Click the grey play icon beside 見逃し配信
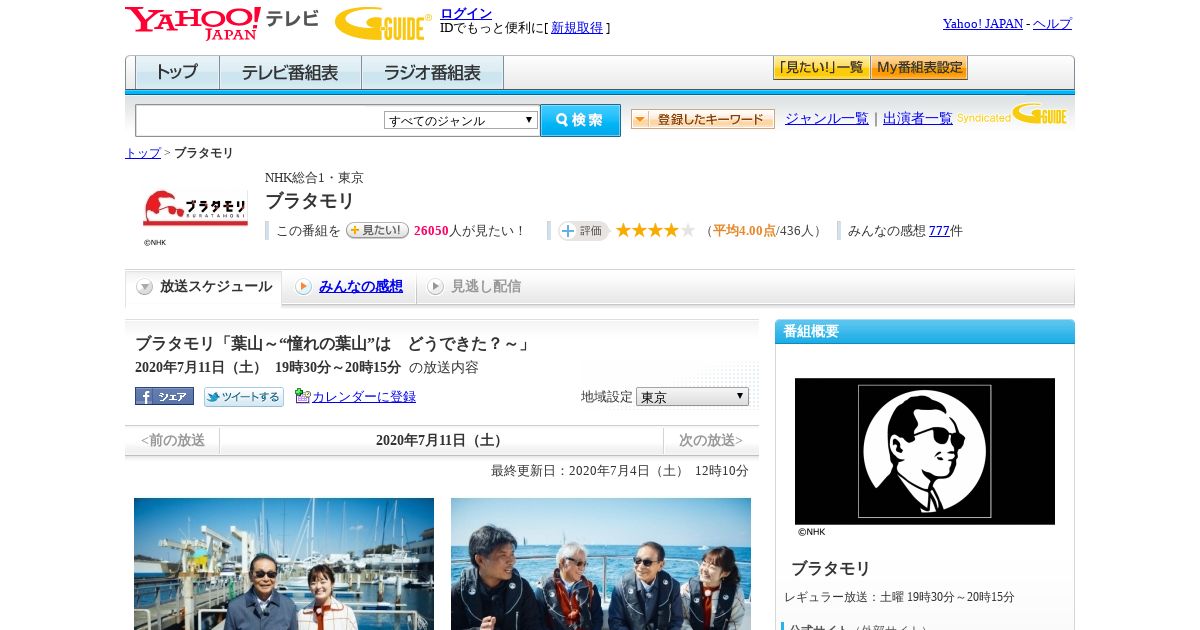Image resolution: width=1200 pixels, height=630 pixels. click(x=435, y=287)
